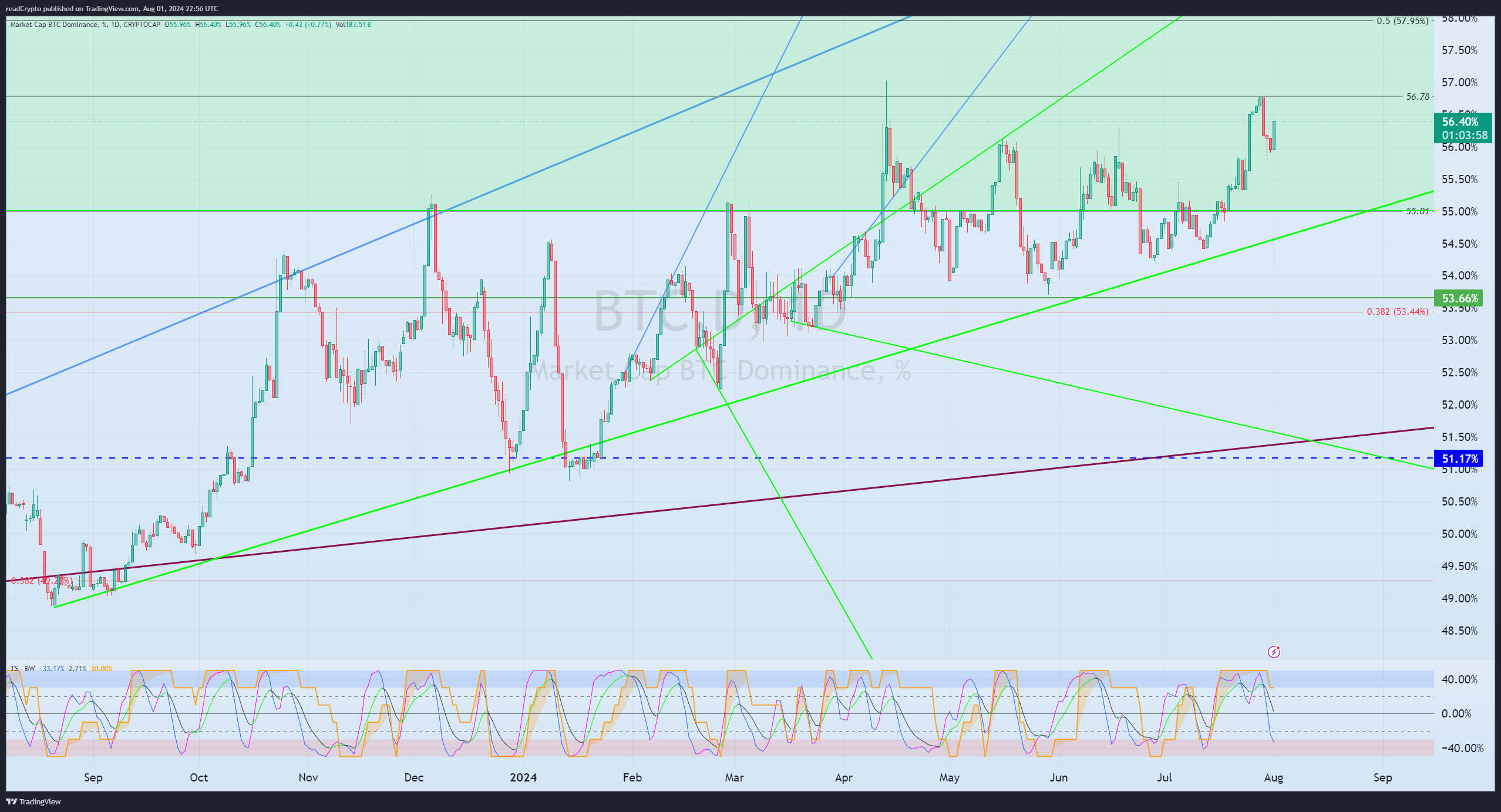Click the 'Oct' time axis label
The height and width of the screenshot is (812, 1501).
pyautogui.click(x=199, y=777)
